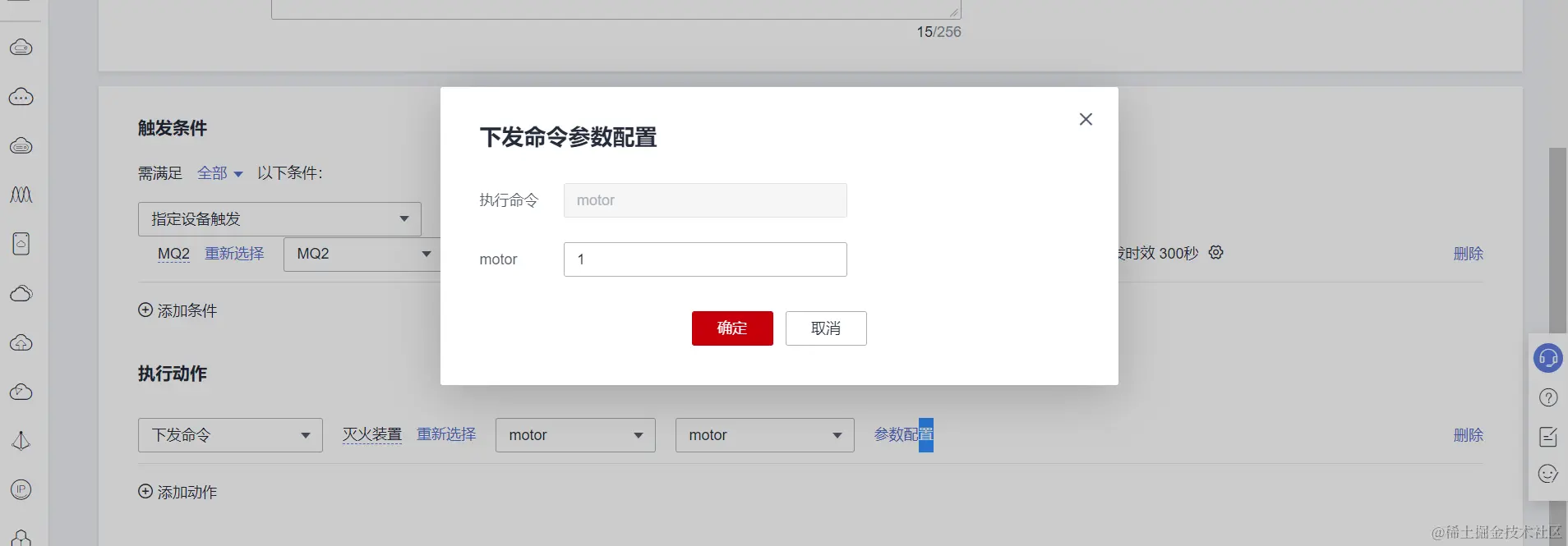
Task: Cancel the dialog with 取消
Action: pyautogui.click(x=826, y=328)
